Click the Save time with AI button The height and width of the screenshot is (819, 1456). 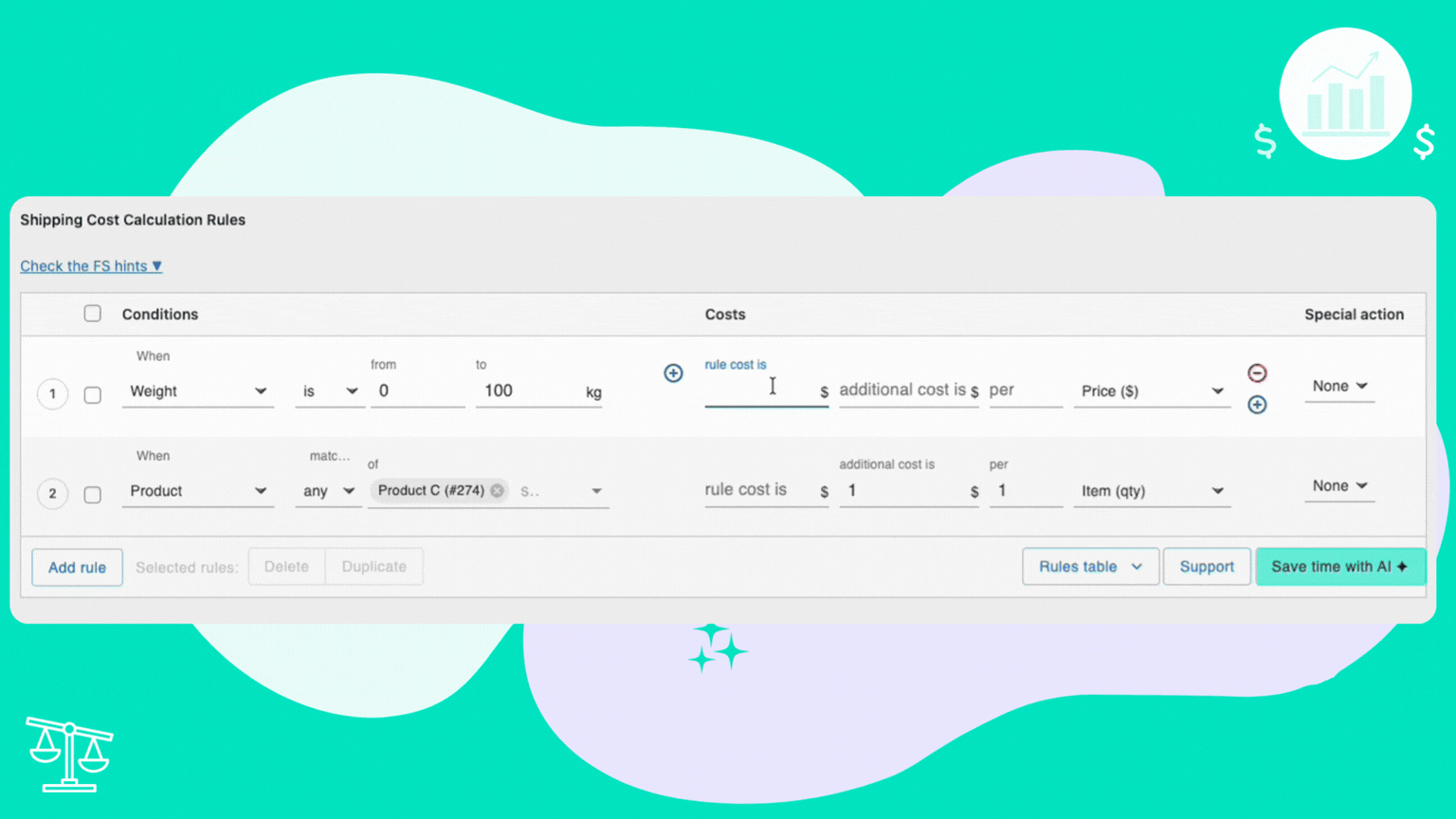tap(1338, 567)
